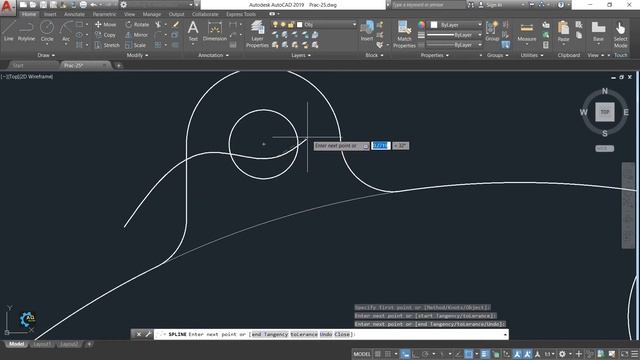Expand the Layers panel
This screenshot has height=360, width=640.
pos(301,55)
